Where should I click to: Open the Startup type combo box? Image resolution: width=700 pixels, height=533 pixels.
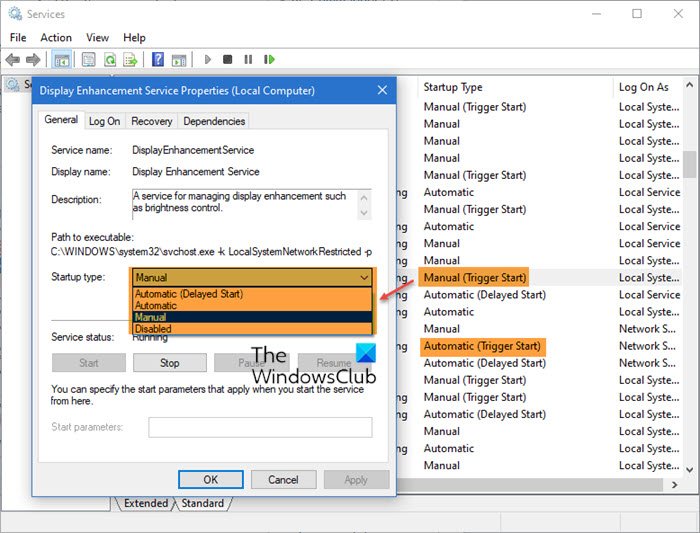tap(252, 277)
